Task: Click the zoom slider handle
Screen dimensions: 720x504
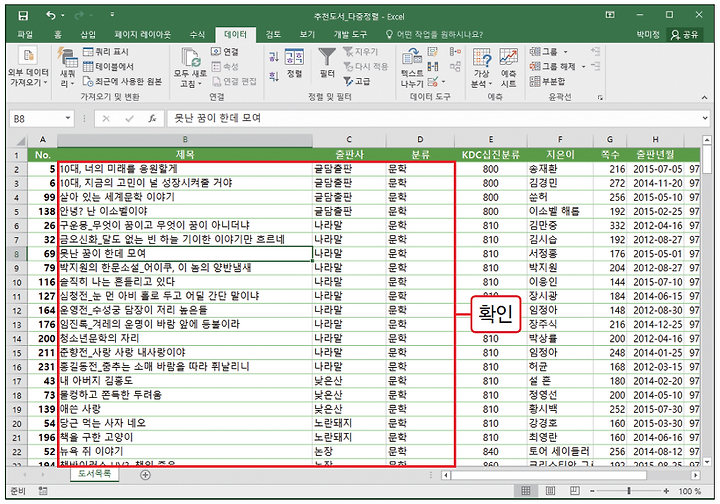Action: click(629, 491)
